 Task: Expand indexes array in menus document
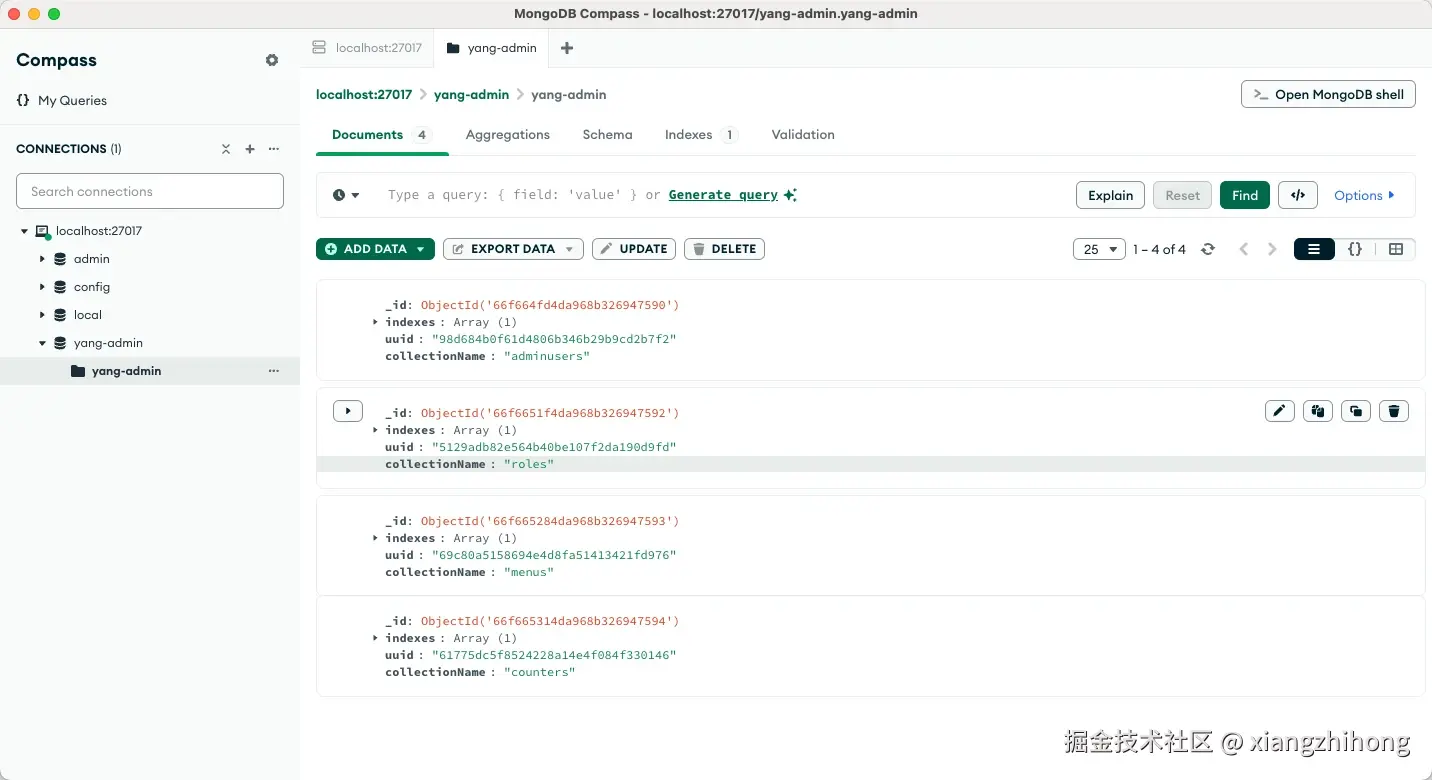click(375, 538)
